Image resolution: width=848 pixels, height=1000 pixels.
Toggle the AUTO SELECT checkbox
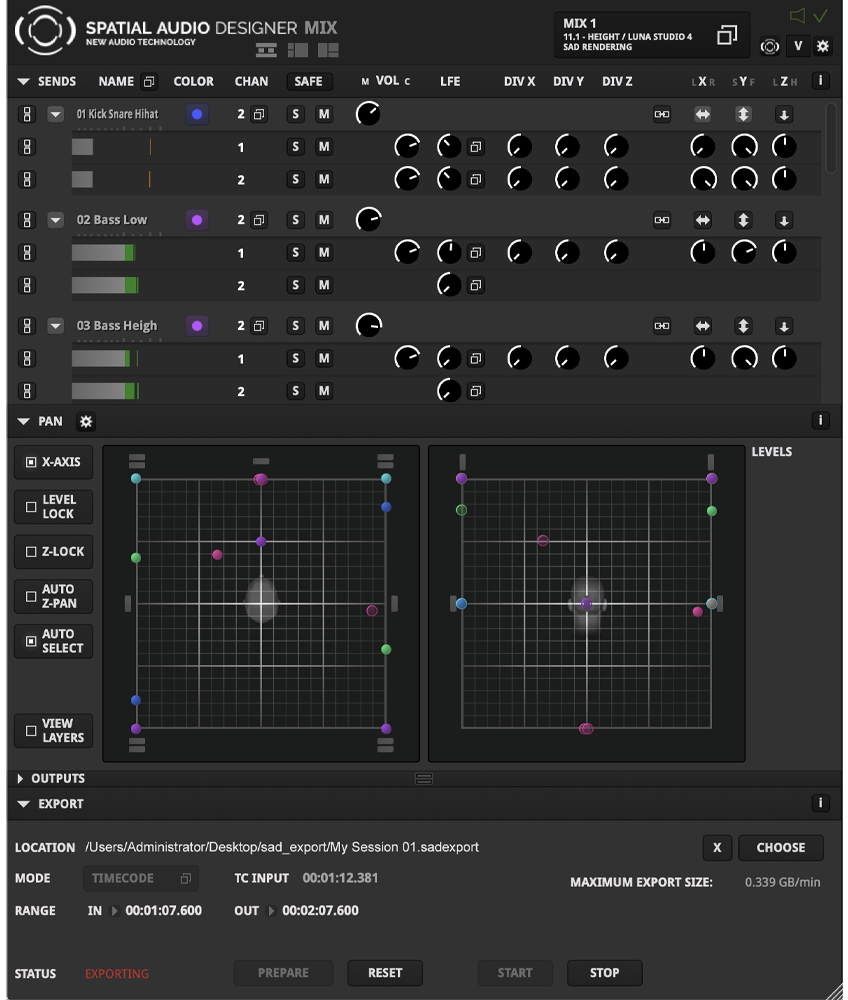click(x=31, y=641)
